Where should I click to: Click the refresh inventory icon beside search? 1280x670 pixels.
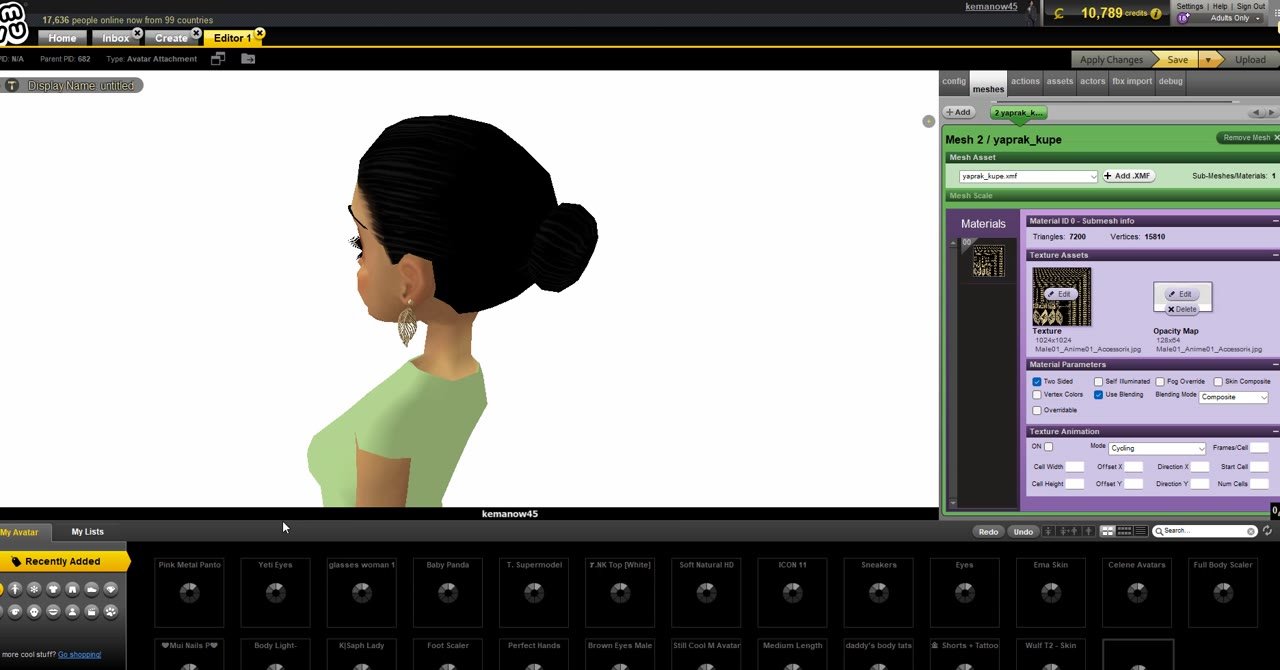pyautogui.click(x=1268, y=531)
